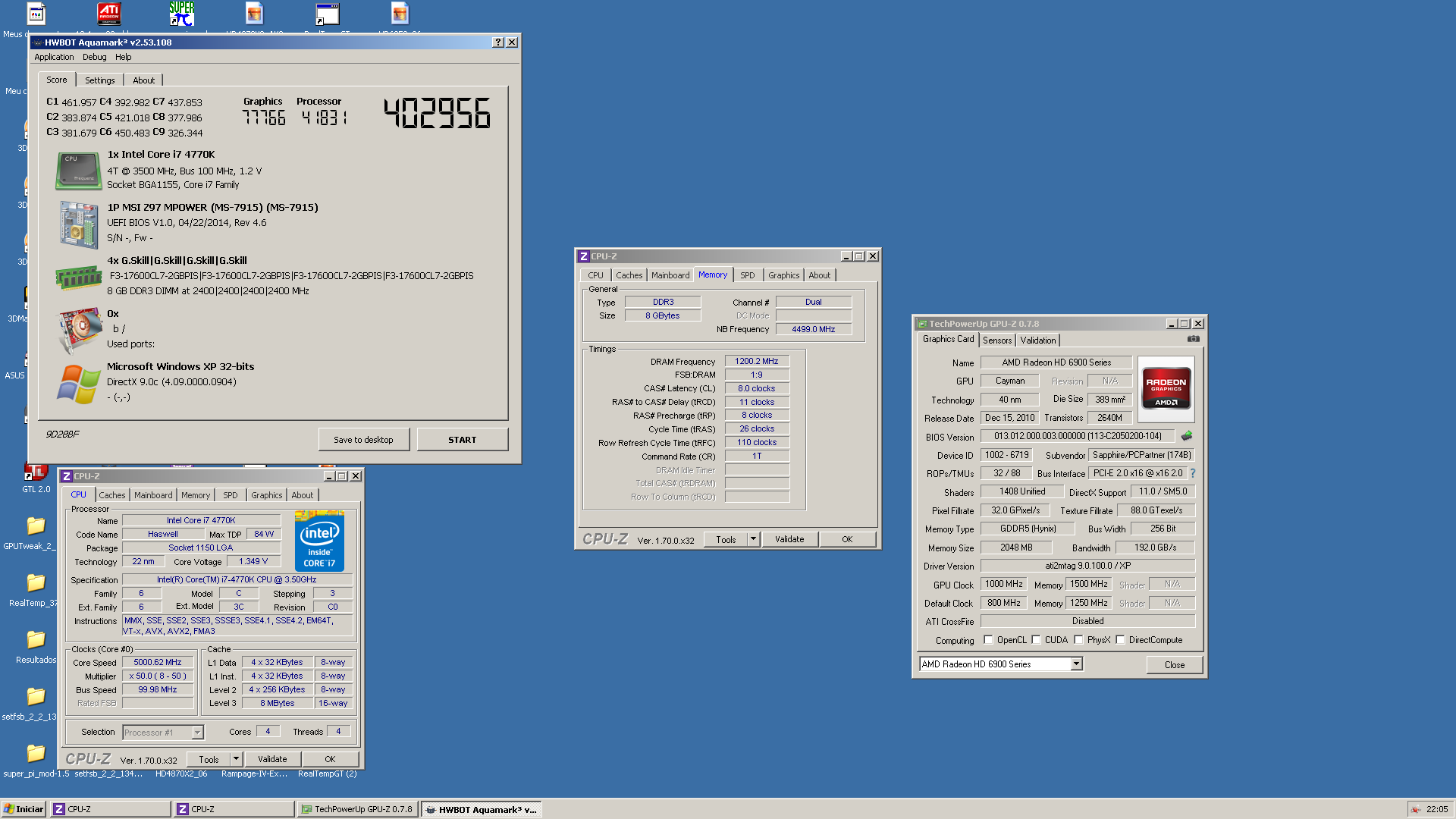Click the GPU-Z screenshot camera icon
The width and height of the screenshot is (1456, 819).
(1193, 339)
